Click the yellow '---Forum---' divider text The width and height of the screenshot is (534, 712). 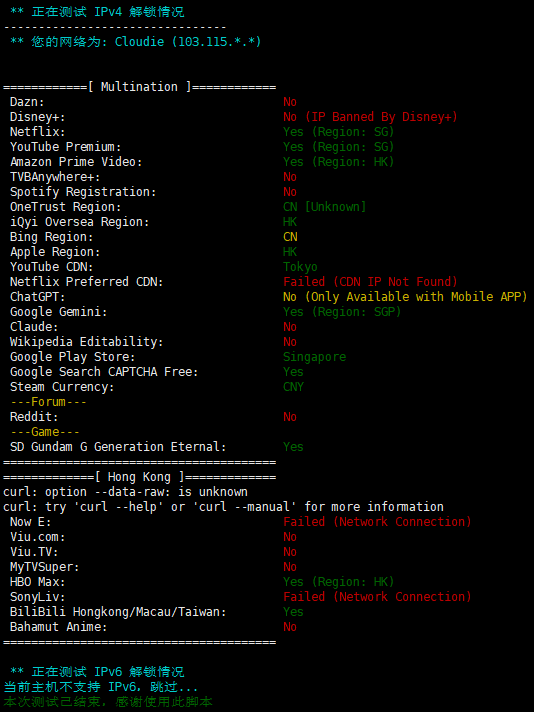click(x=48, y=402)
